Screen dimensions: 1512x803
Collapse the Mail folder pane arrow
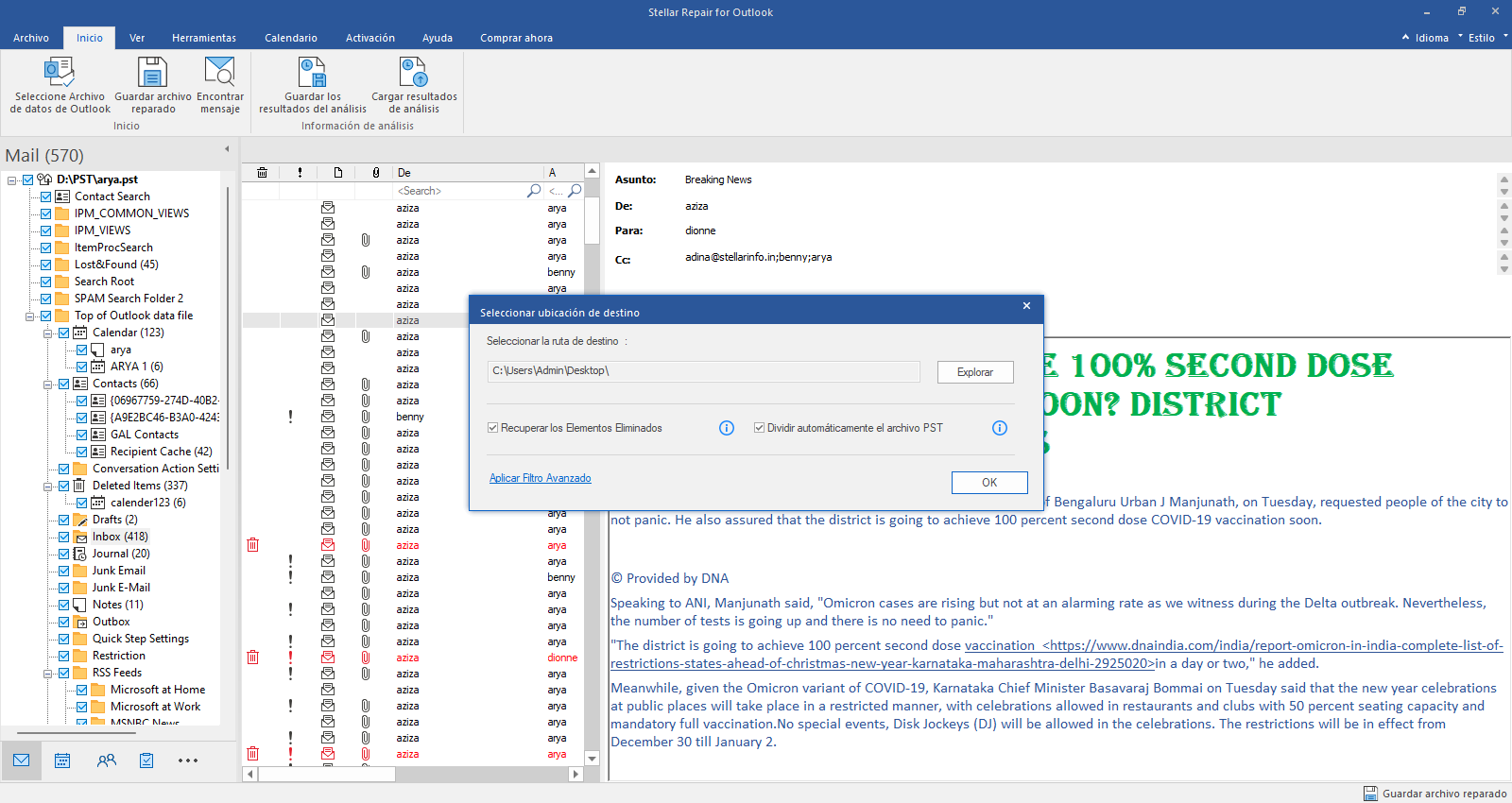click(x=227, y=149)
